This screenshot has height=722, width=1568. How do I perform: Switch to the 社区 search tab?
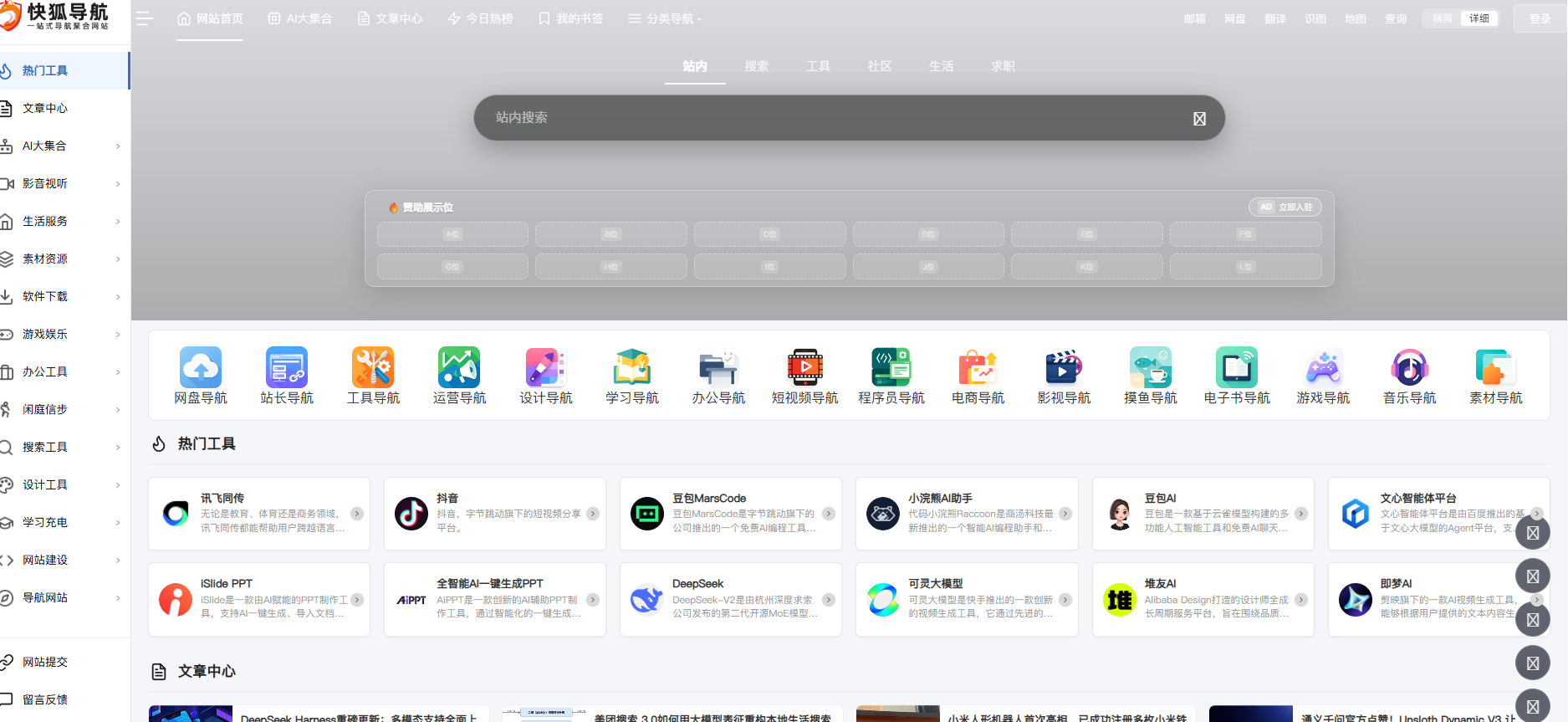(879, 66)
